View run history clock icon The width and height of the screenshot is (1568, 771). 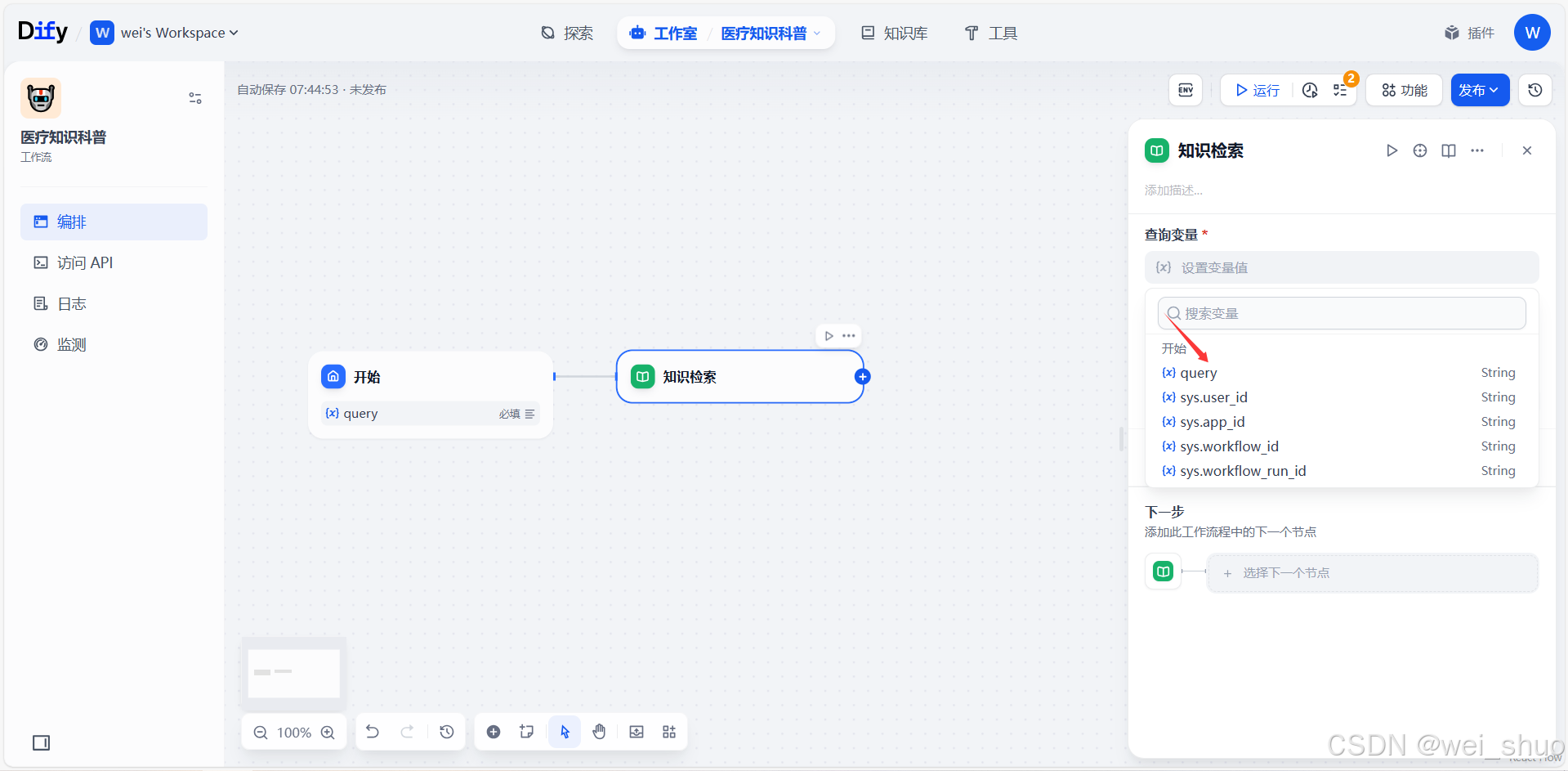coord(1310,90)
